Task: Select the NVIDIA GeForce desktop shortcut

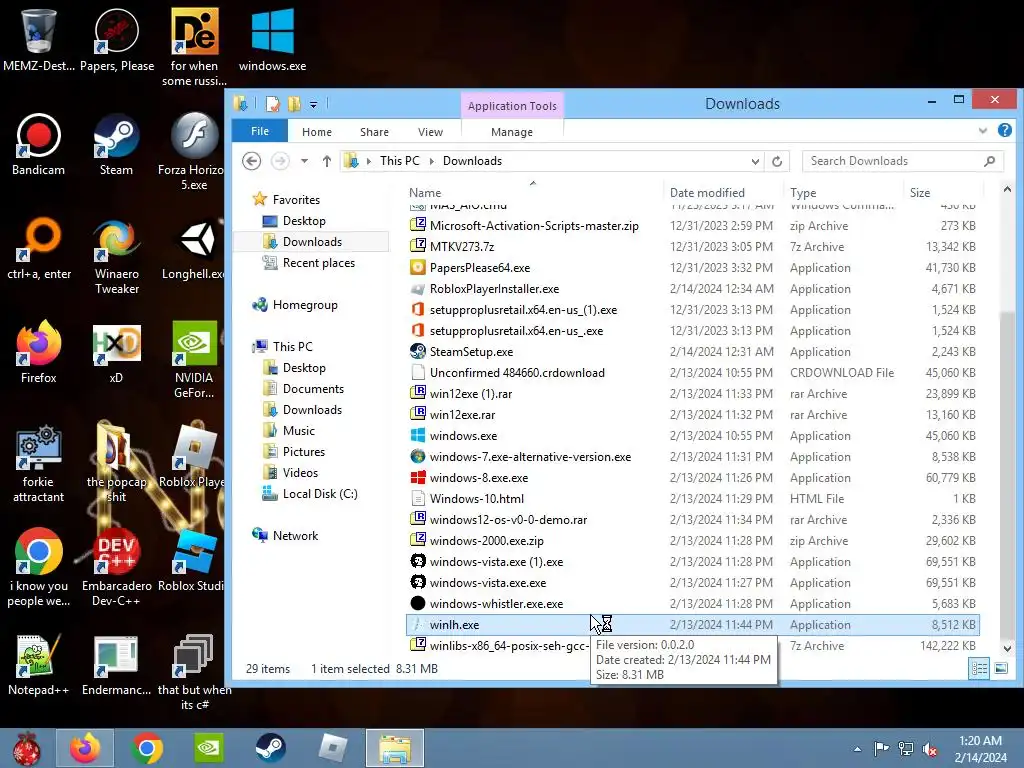Action: [x=193, y=359]
